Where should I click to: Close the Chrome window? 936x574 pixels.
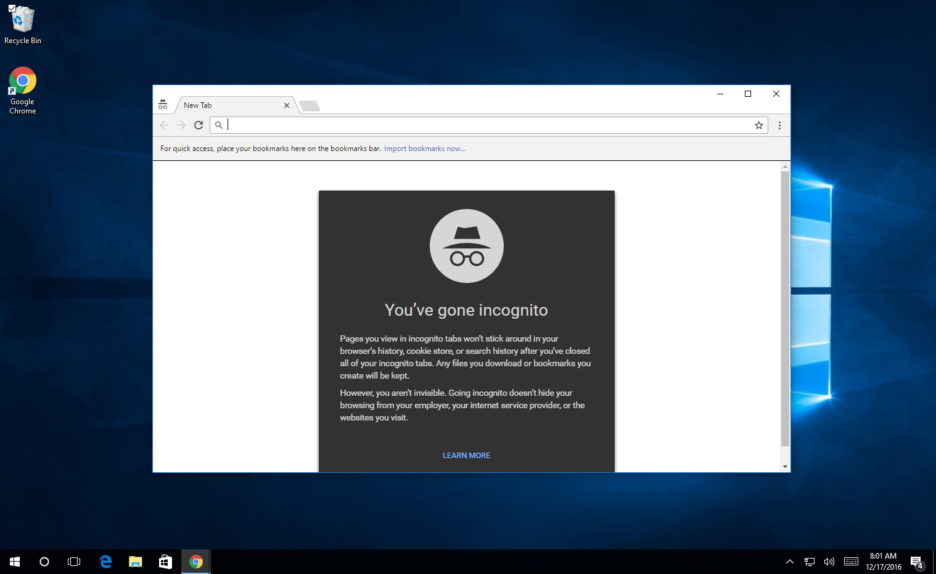click(776, 94)
